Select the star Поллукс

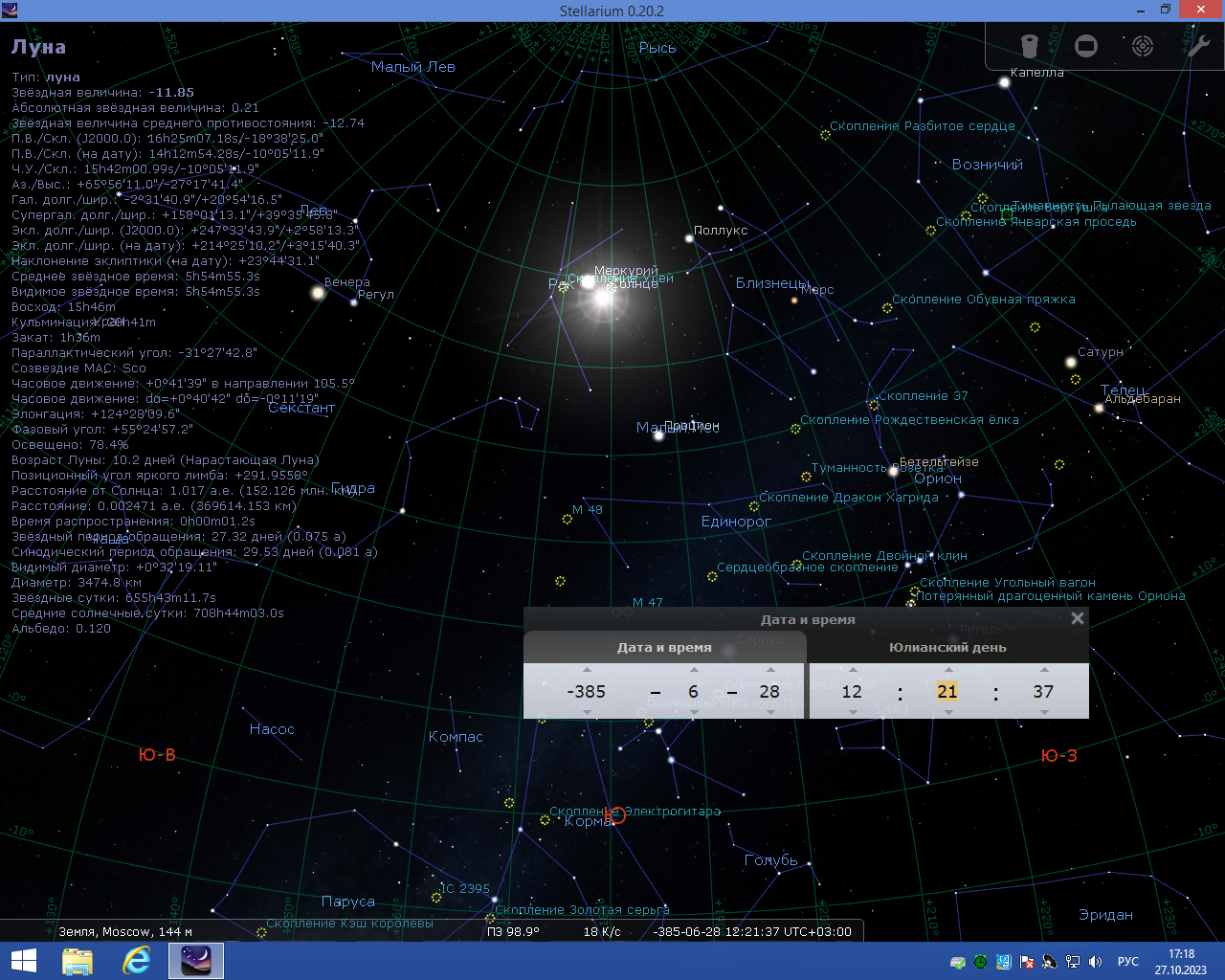pyautogui.click(x=688, y=238)
